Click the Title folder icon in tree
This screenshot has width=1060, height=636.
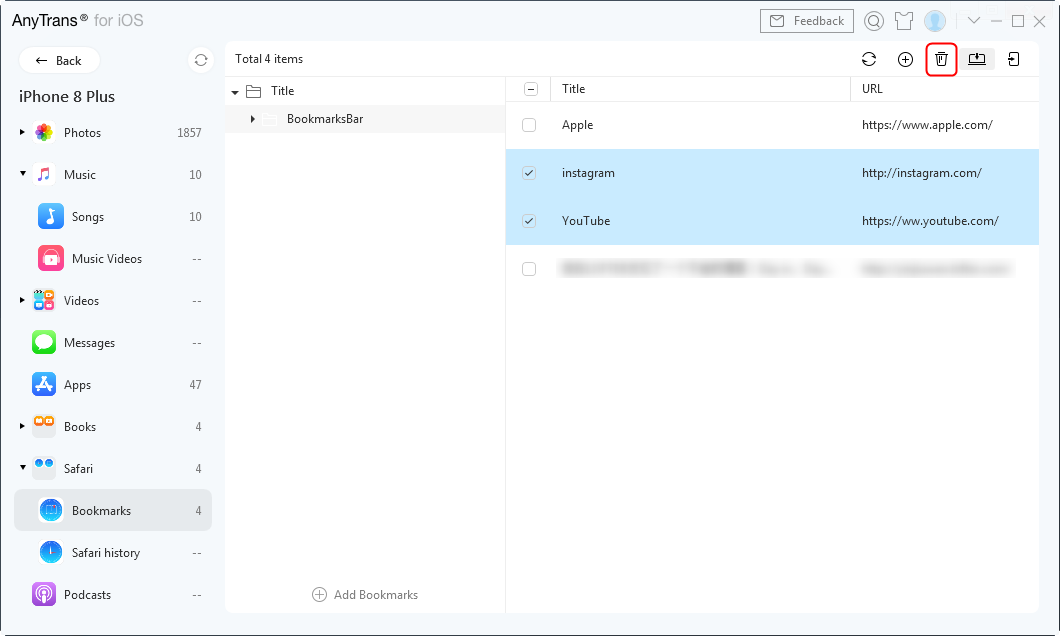coord(254,91)
